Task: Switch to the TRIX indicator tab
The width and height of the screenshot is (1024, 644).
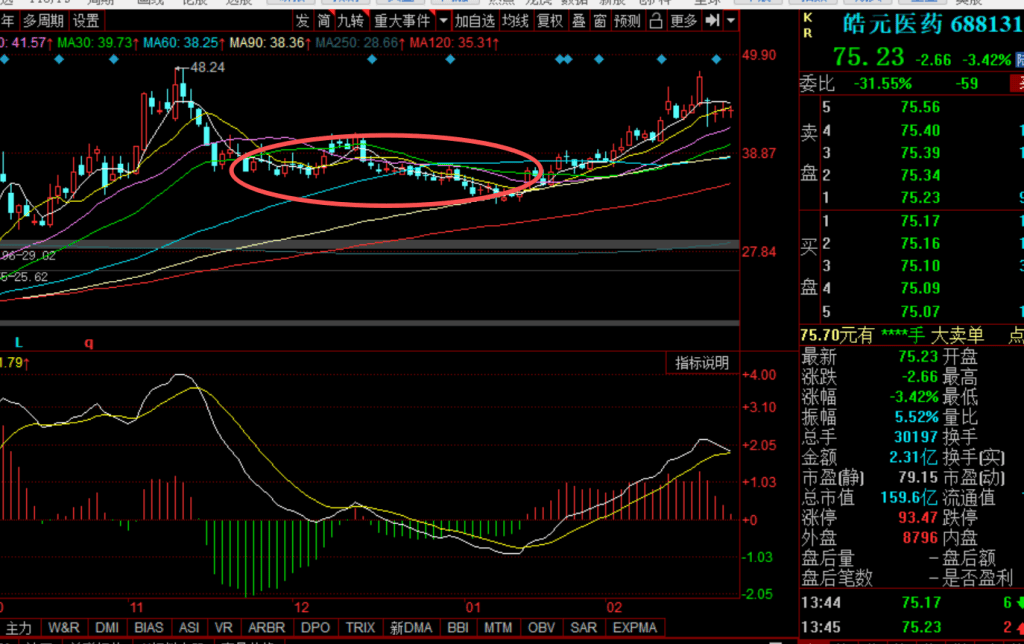Action: point(360,627)
